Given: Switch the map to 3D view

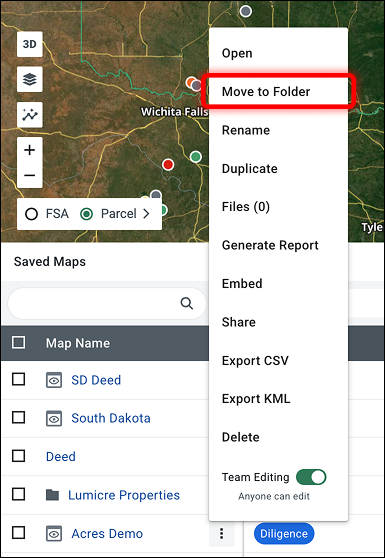Looking at the screenshot, I should coord(30,44).
